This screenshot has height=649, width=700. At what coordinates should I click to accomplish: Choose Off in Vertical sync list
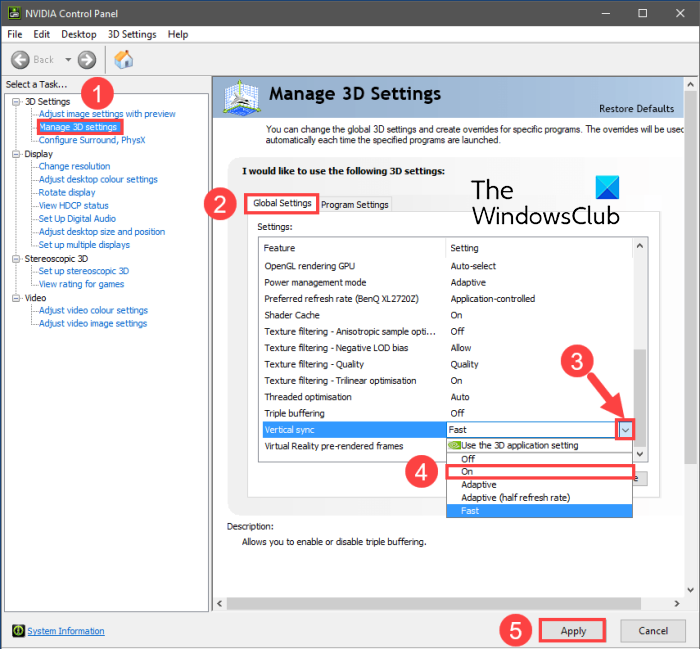(539, 459)
